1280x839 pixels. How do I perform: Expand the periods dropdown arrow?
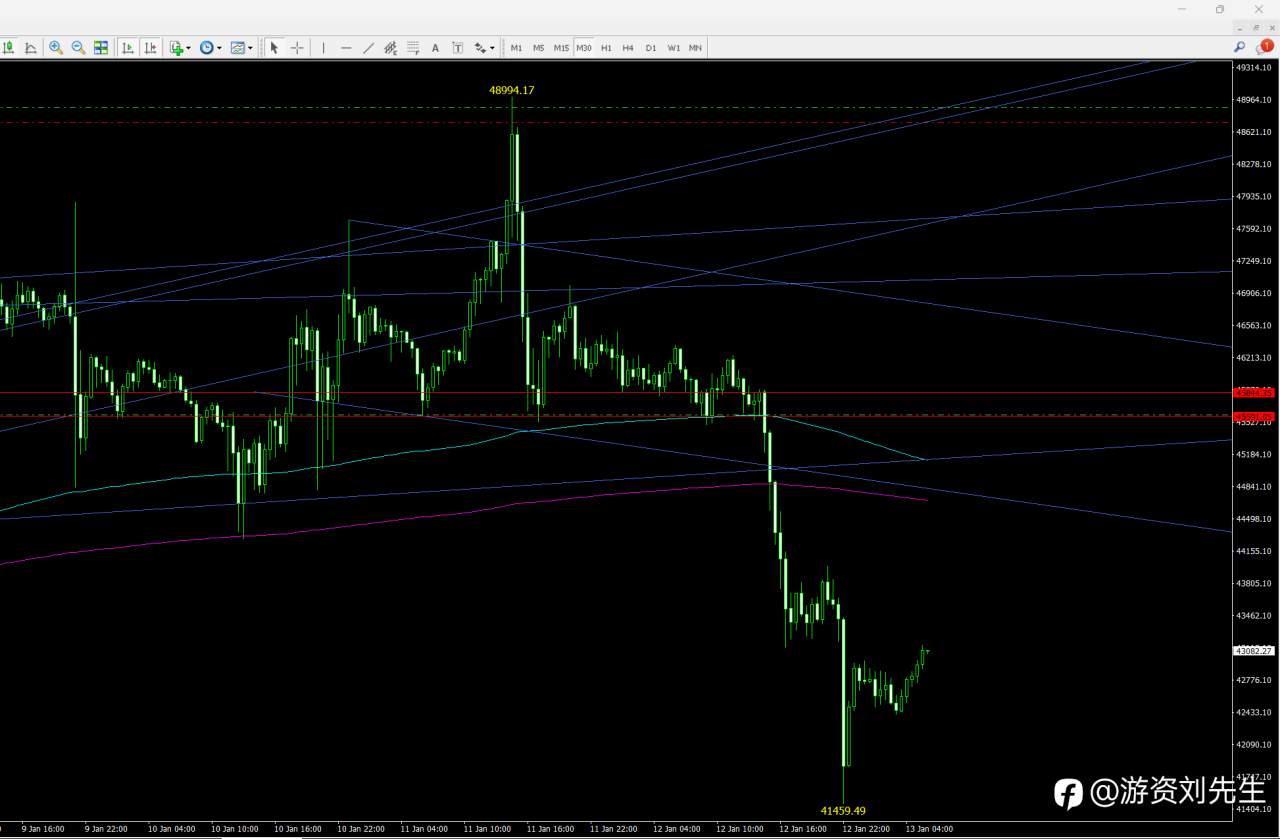[219, 47]
